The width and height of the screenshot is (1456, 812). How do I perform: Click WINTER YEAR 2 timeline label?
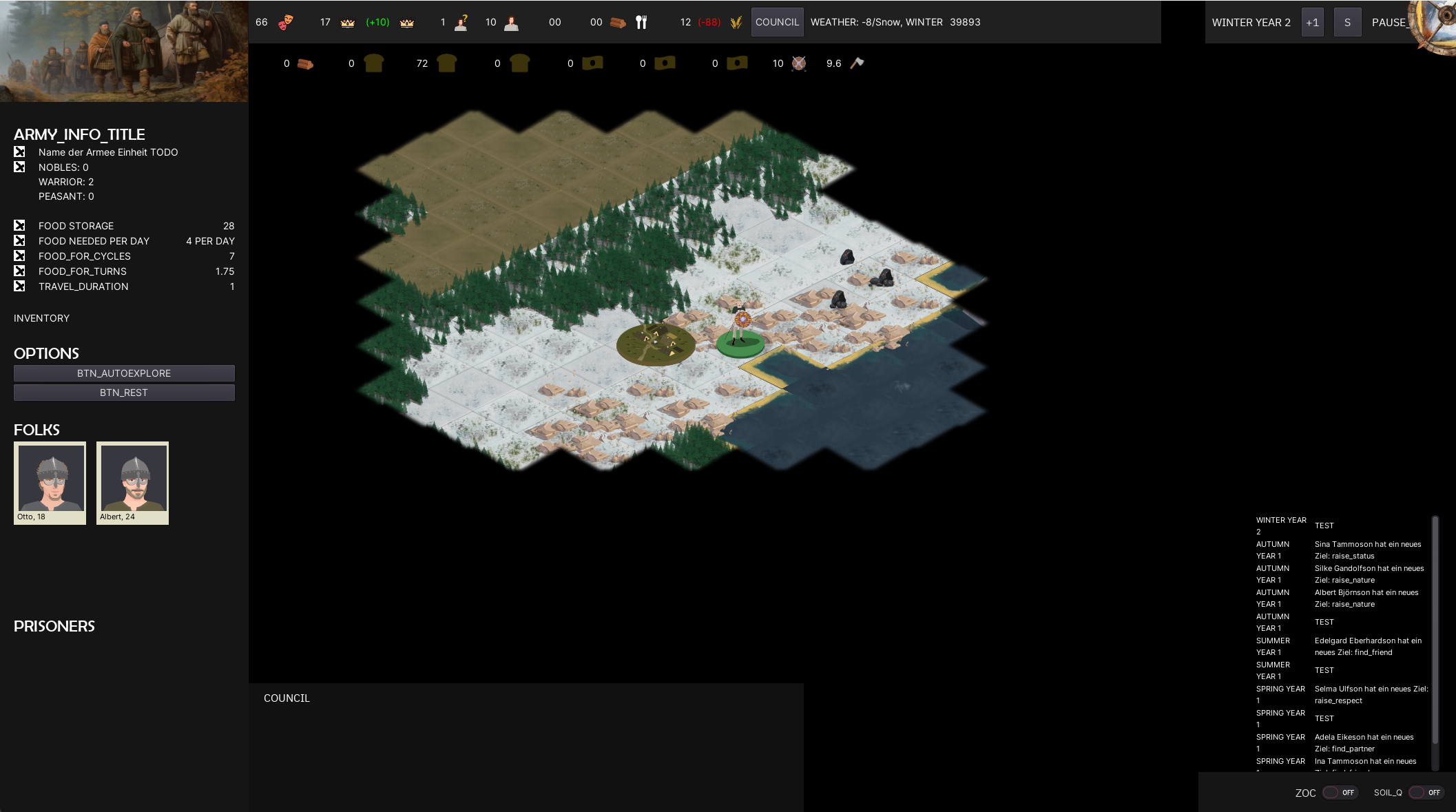click(x=1281, y=525)
